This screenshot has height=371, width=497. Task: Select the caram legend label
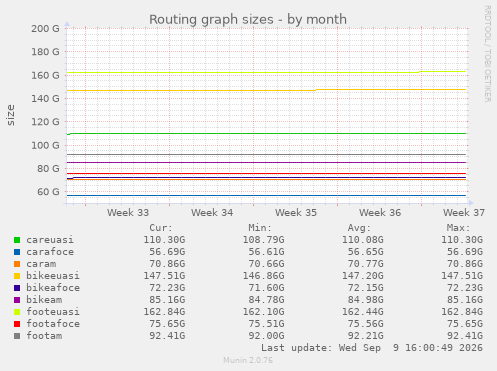(x=41, y=264)
